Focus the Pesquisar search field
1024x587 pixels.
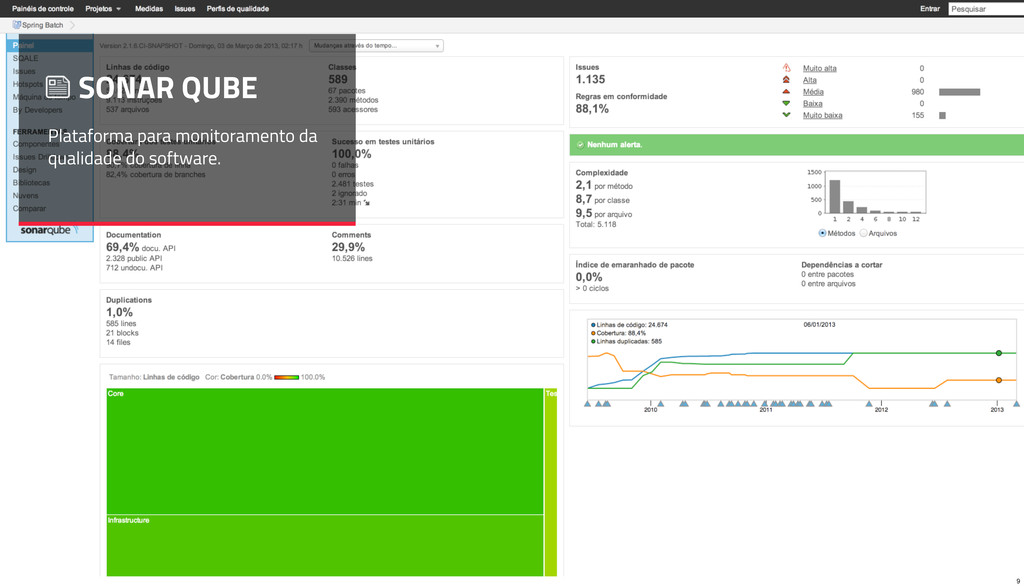(986, 8)
